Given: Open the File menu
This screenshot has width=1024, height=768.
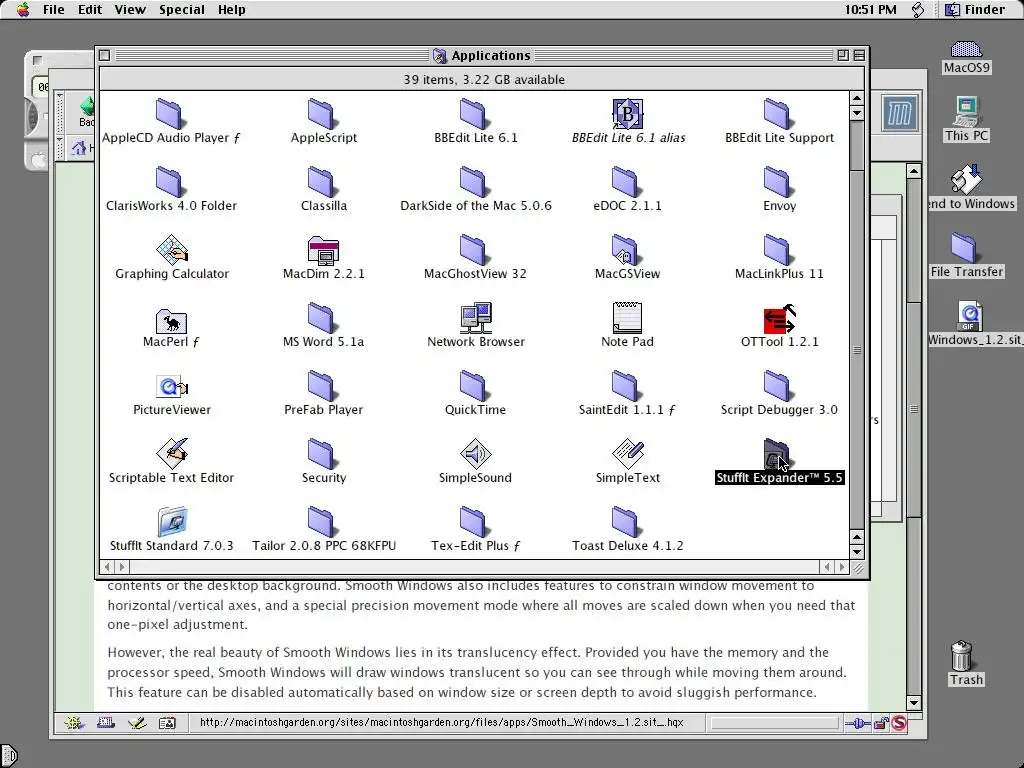Looking at the screenshot, I should (54, 9).
